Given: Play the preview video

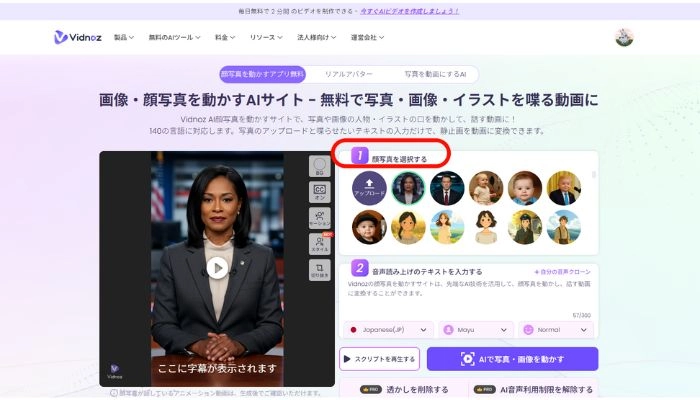Looking at the screenshot, I should (x=217, y=268).
